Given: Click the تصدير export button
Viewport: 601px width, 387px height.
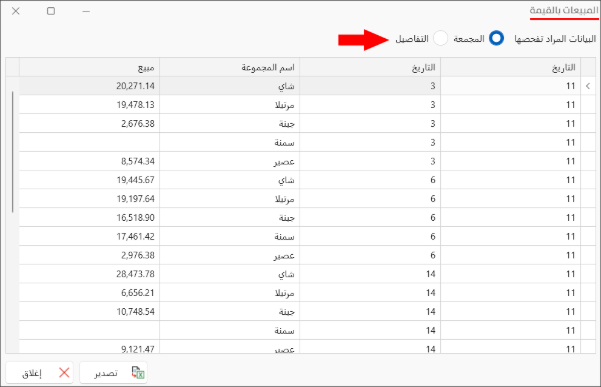Looking at the screenshot, I should pyautogui.click(x=113, y=373).
